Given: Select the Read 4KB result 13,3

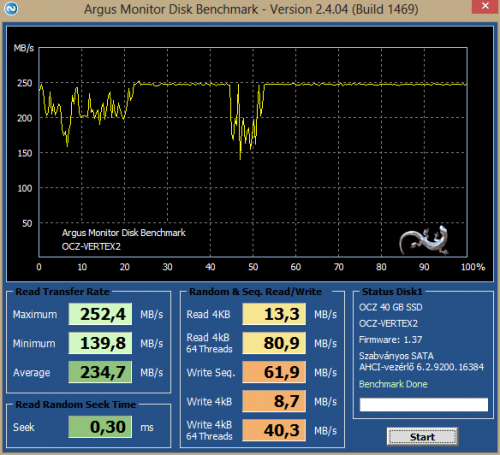Looking at the screenshot, I should (x=274, y=314).
